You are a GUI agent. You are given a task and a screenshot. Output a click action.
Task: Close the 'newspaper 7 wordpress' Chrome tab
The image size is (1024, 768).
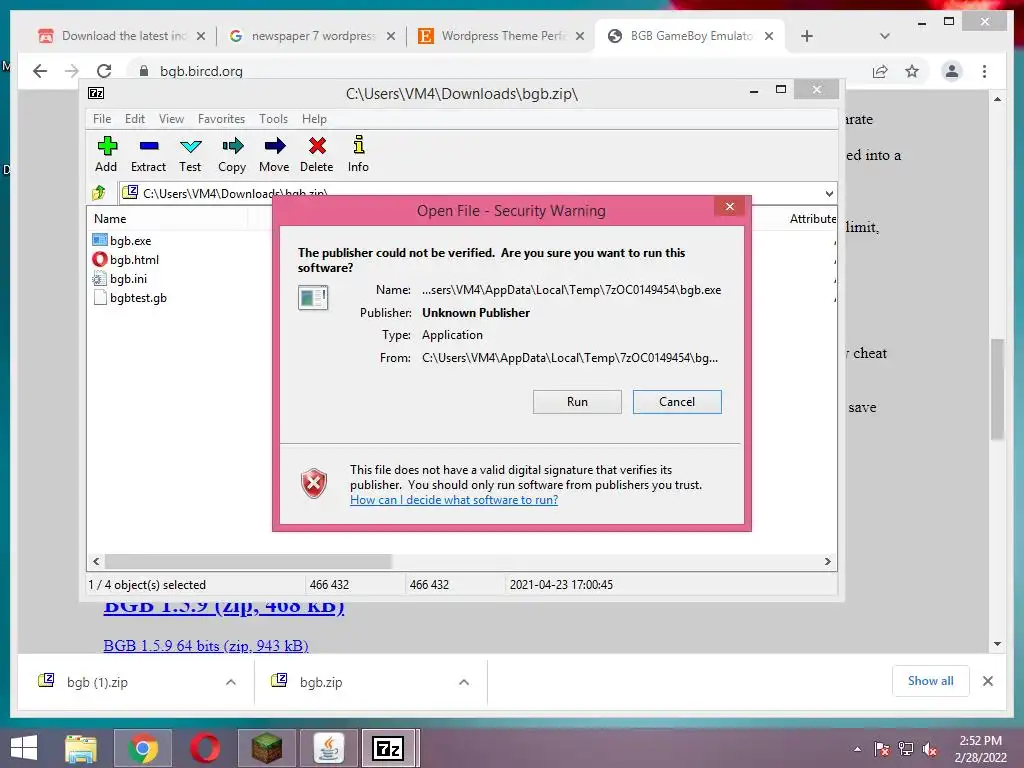(391, 36)
